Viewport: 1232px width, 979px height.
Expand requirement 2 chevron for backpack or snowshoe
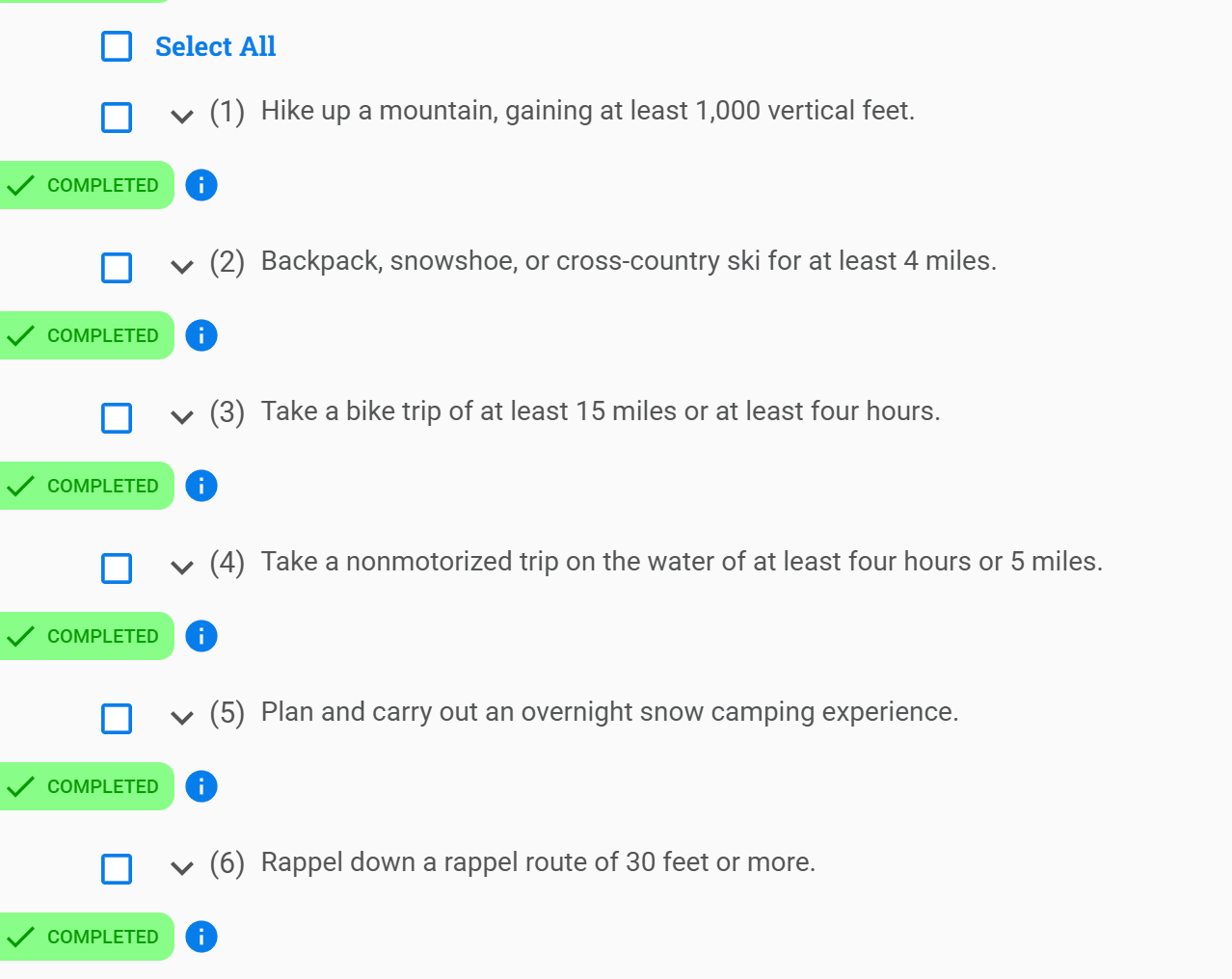[x=181, y=267]
